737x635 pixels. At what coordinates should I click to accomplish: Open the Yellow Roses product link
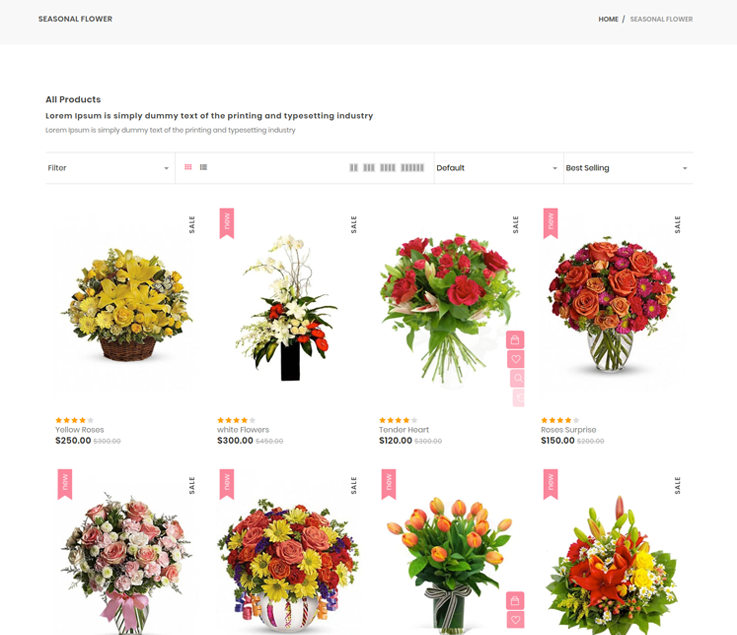pos(80,430)
